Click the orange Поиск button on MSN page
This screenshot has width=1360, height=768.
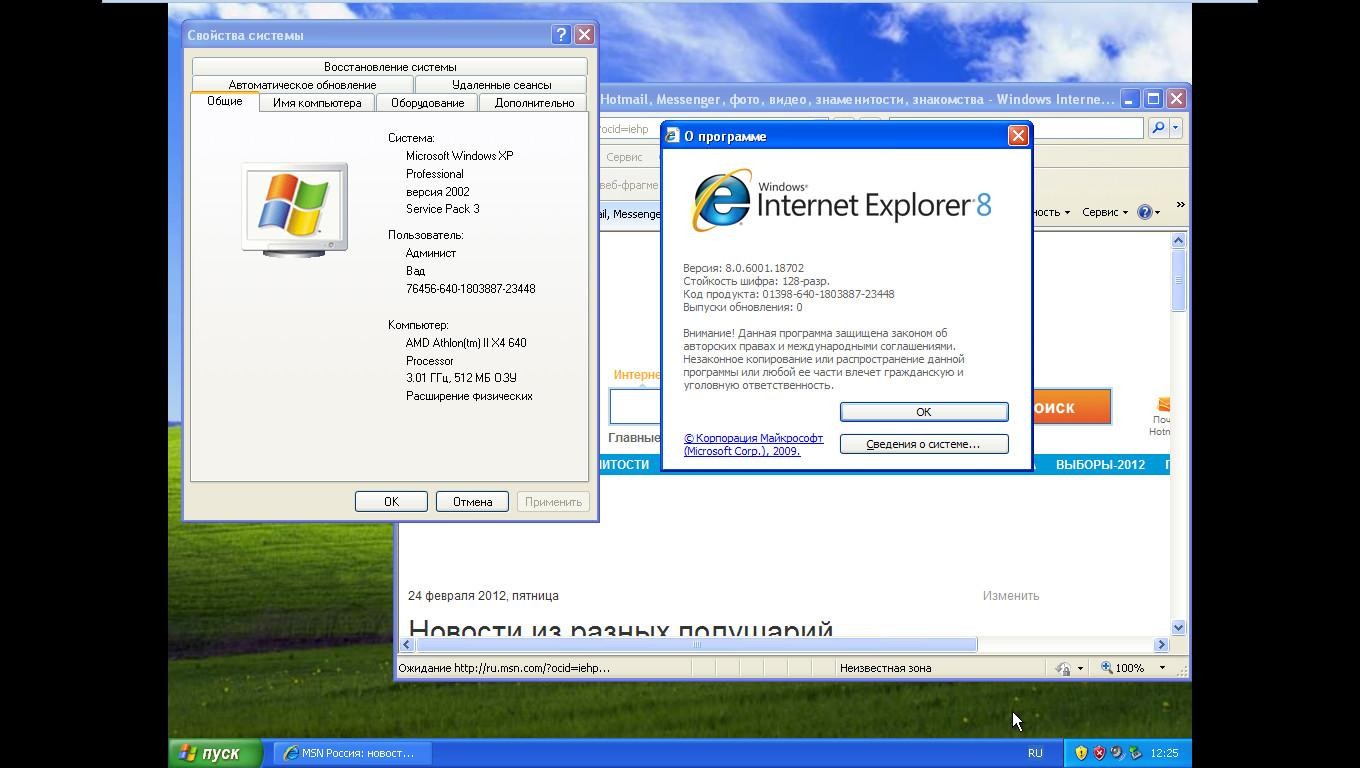point(1071,407)
